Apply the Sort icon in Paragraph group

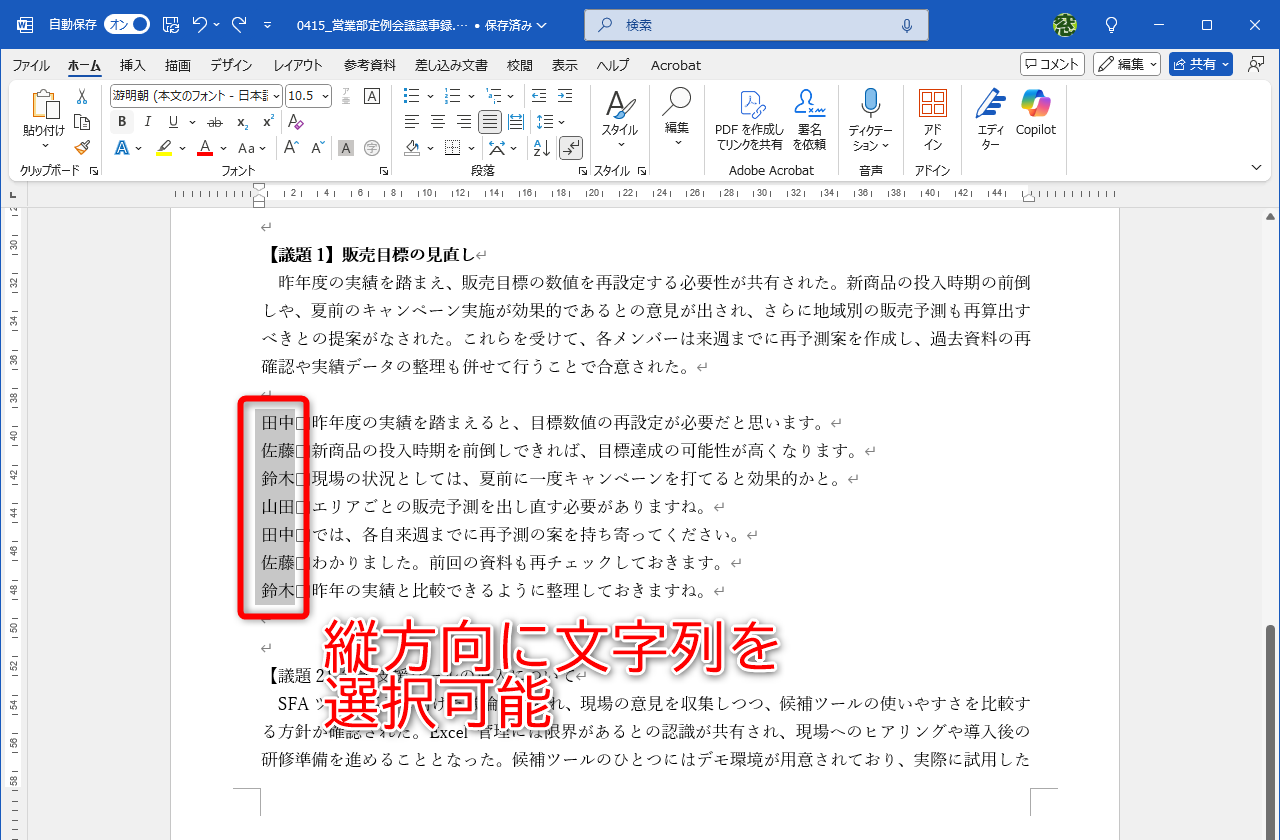tap(541, 148)
